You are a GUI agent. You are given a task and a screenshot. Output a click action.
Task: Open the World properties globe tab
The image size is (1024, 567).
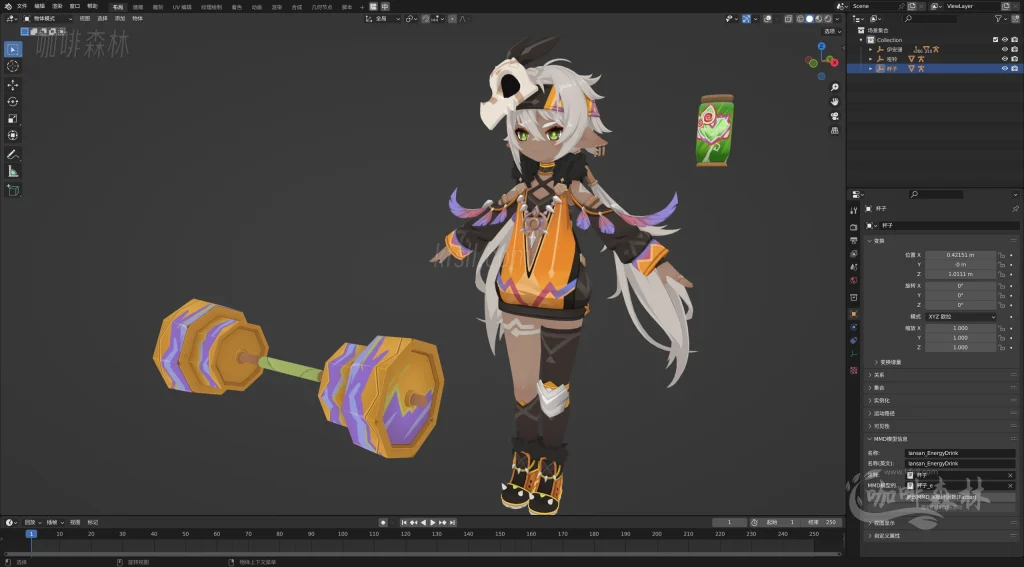[854, 280]
